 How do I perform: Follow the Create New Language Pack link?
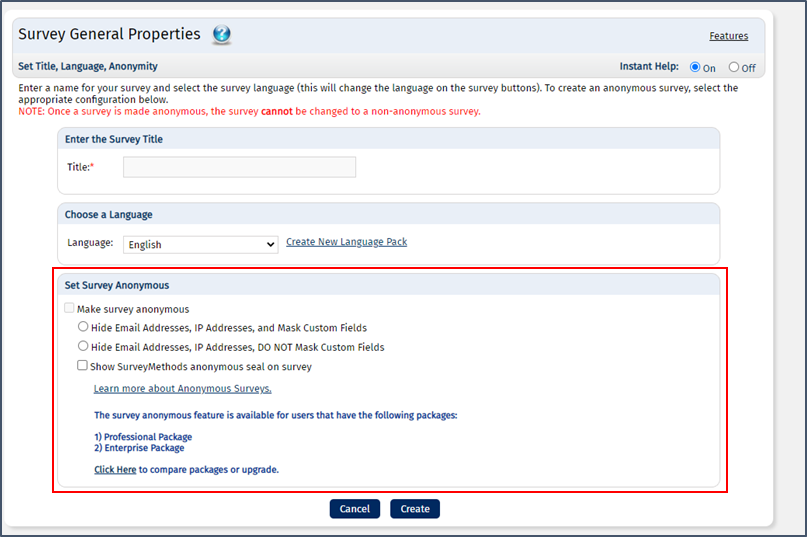[x=346, y=242]
